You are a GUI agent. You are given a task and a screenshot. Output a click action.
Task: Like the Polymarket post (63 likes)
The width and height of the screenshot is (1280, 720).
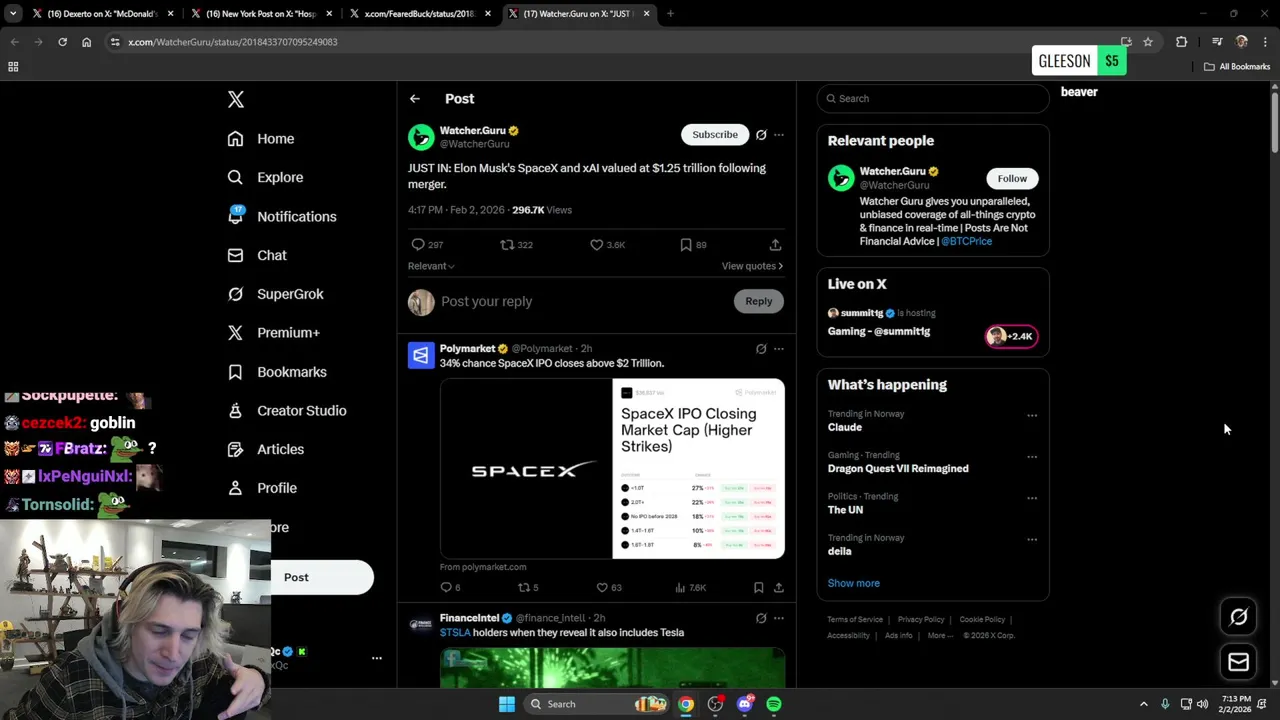click(x=608, y=588)
